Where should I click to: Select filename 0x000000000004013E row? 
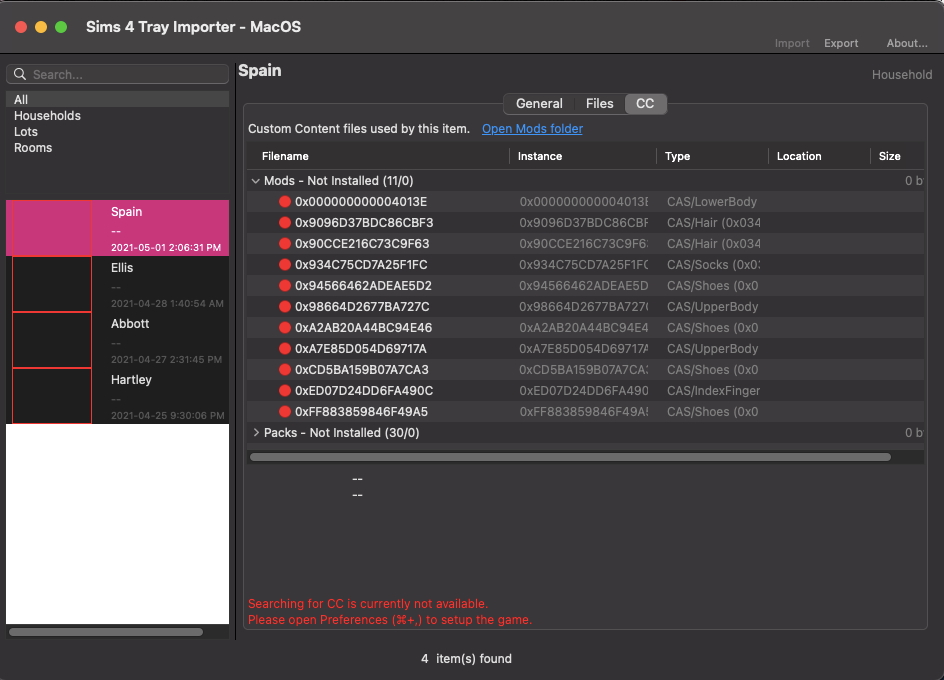(x=585, y=202)
